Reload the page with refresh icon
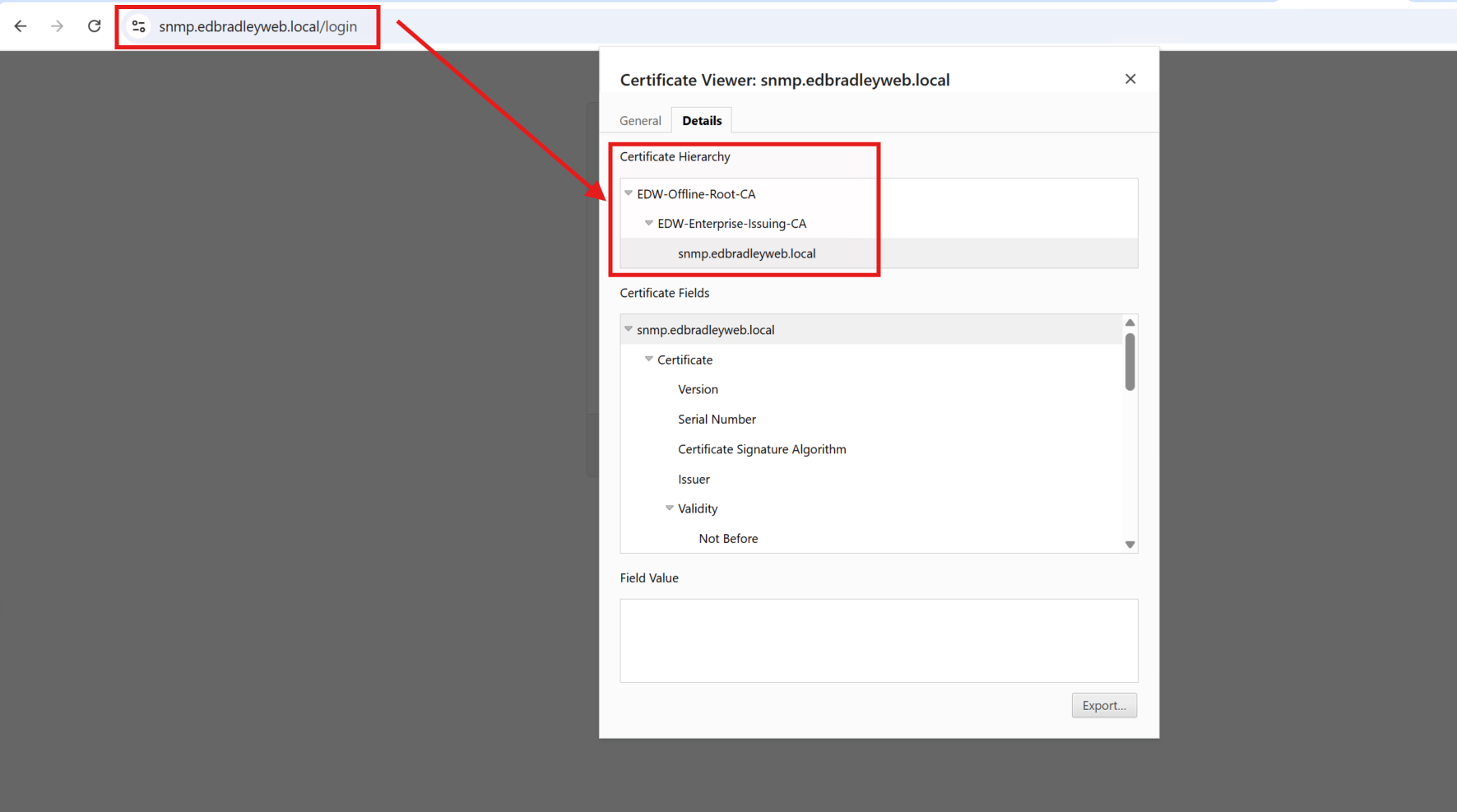 pyautogui.click(x=95, y=26)
